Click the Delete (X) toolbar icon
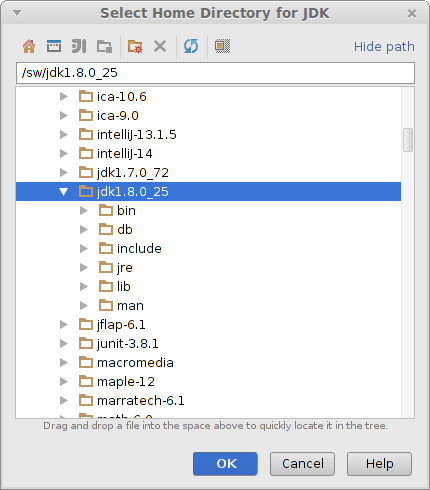Viewport: 430px width, 490px height. [160, 46]
